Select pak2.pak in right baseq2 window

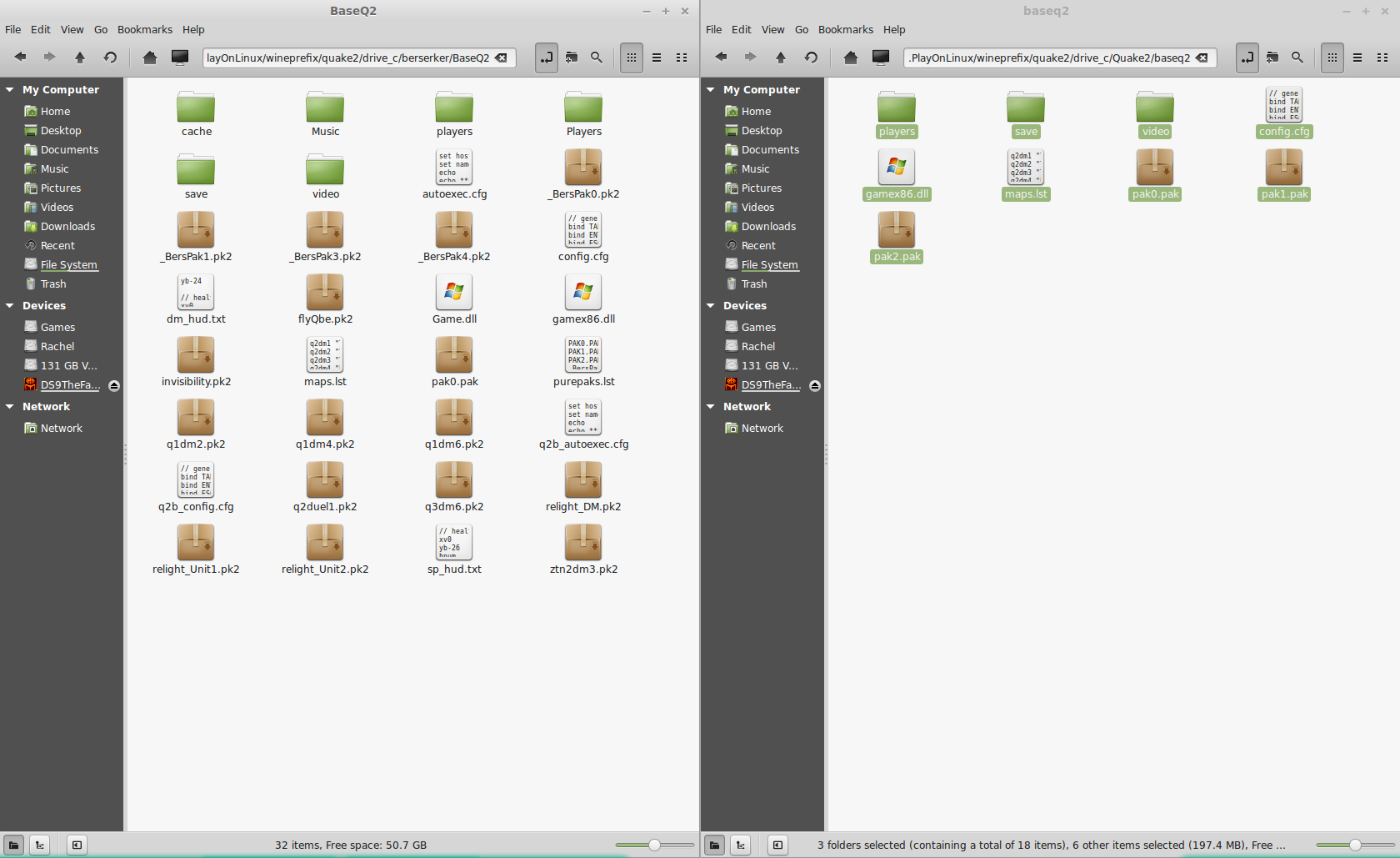(x=897, y=238)
